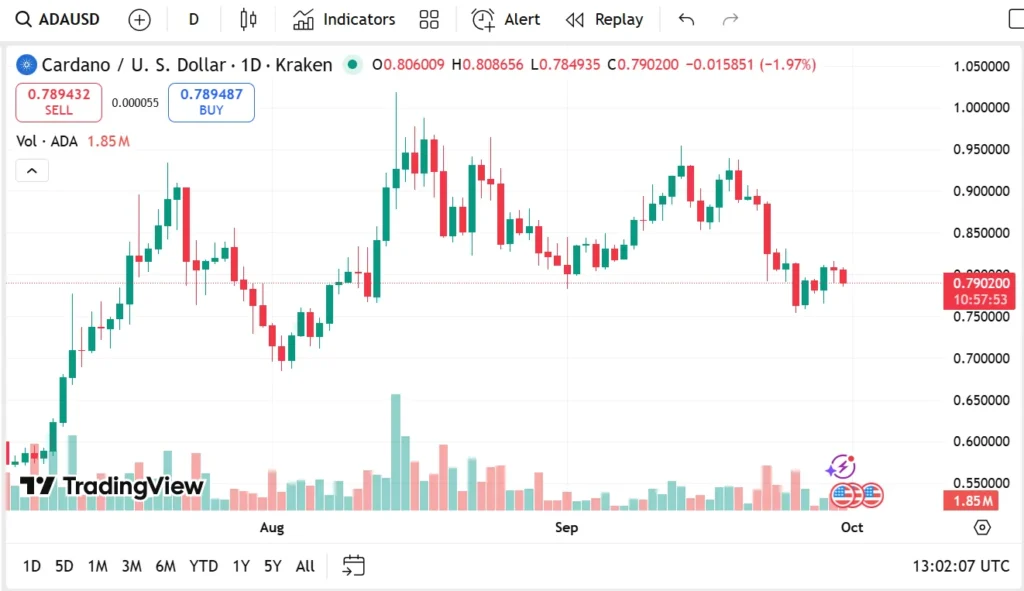
Task: Open the Indicators menu
Action: (344, 19)
